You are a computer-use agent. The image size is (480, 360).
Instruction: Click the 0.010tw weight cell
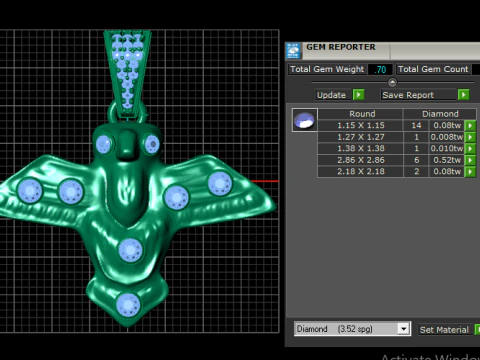[447, 149]
